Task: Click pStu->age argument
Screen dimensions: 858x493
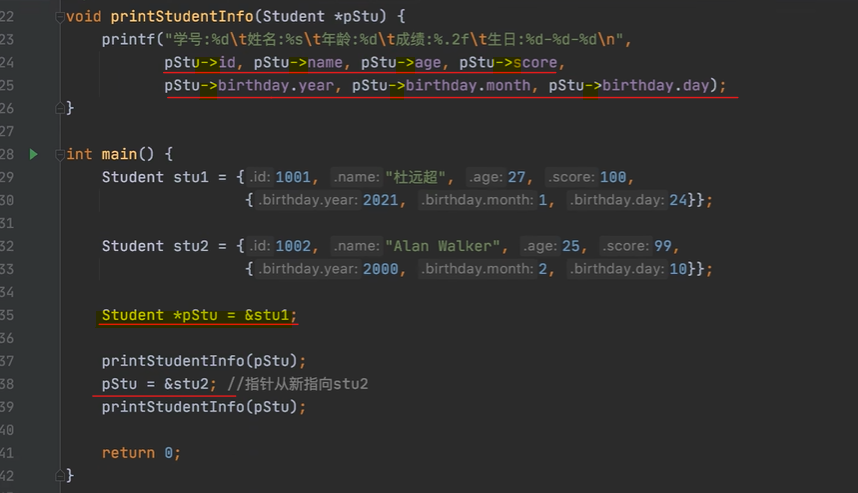Action: pos(401,62)
